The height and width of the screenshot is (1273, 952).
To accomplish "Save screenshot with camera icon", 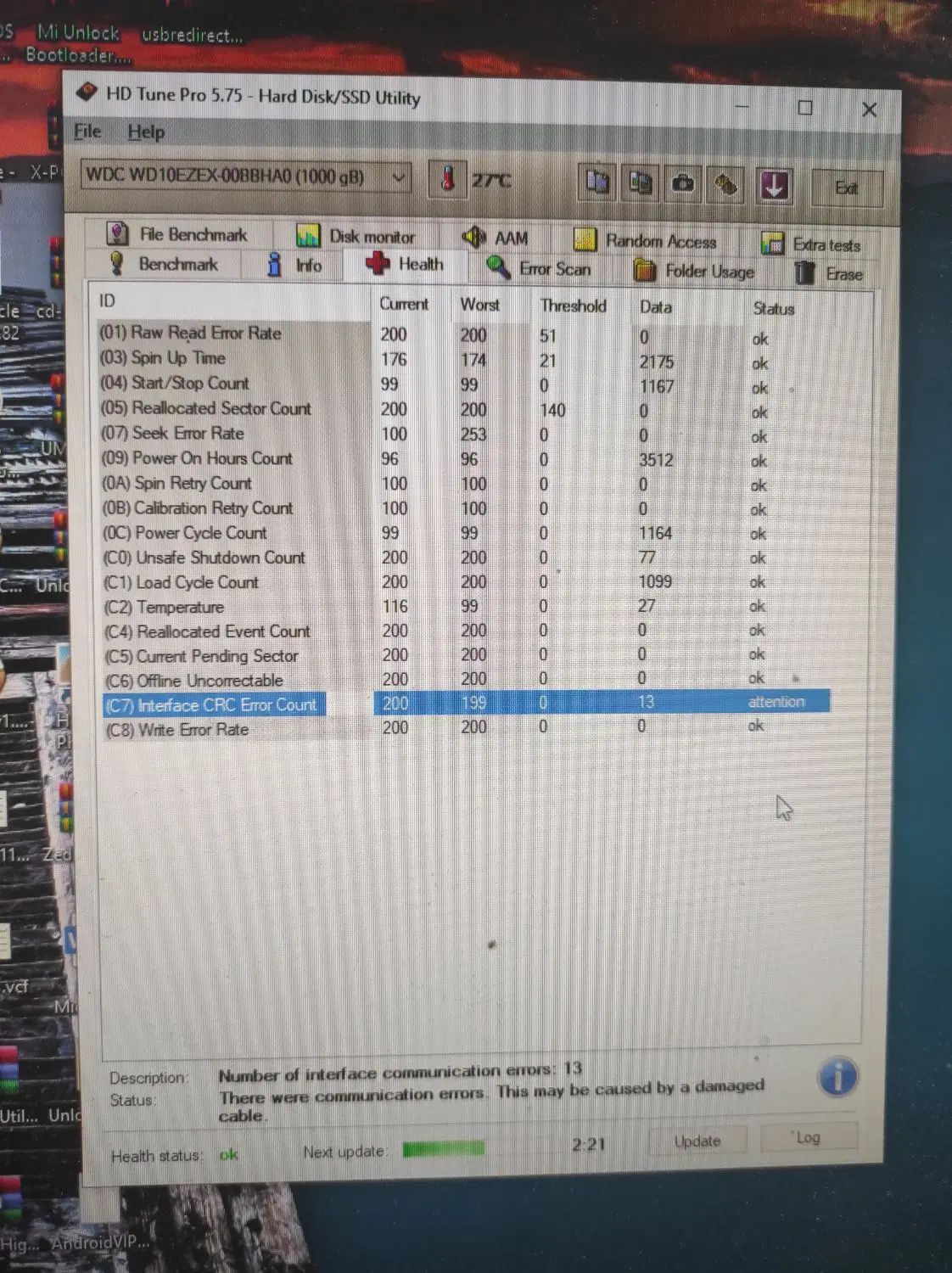I will (683, 183).
